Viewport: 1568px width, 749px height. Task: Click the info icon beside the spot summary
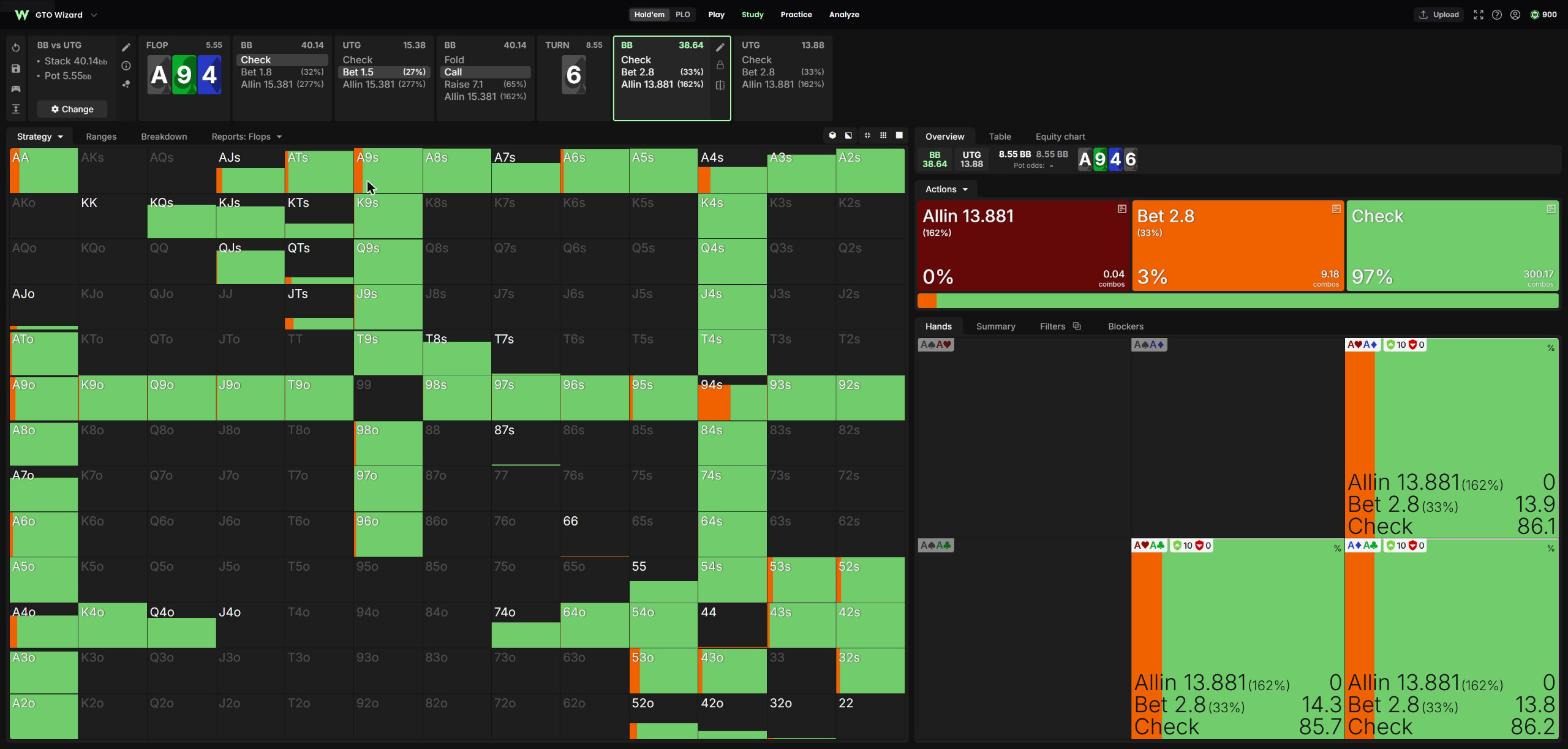click(126, 66)
